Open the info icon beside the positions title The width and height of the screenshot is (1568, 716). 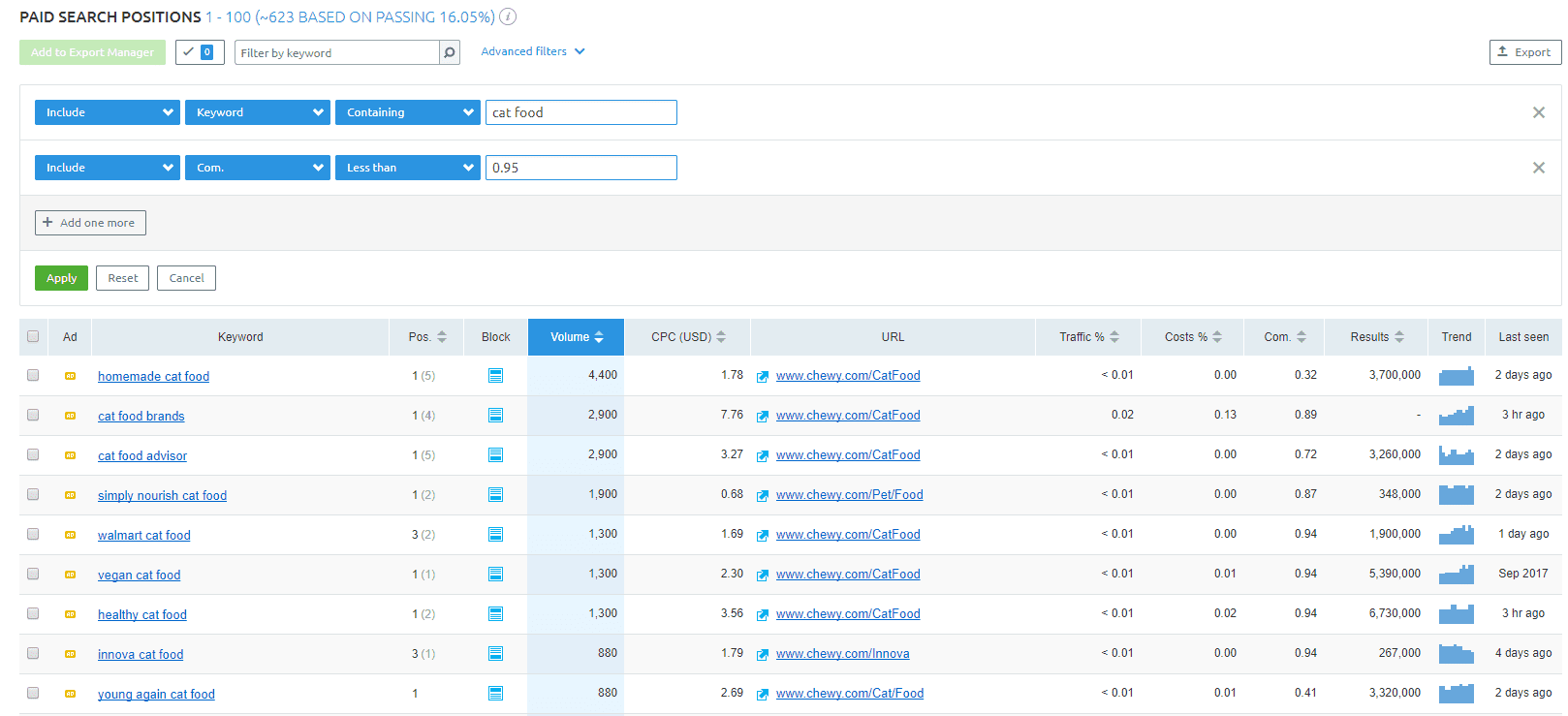[x=508, y=16]
